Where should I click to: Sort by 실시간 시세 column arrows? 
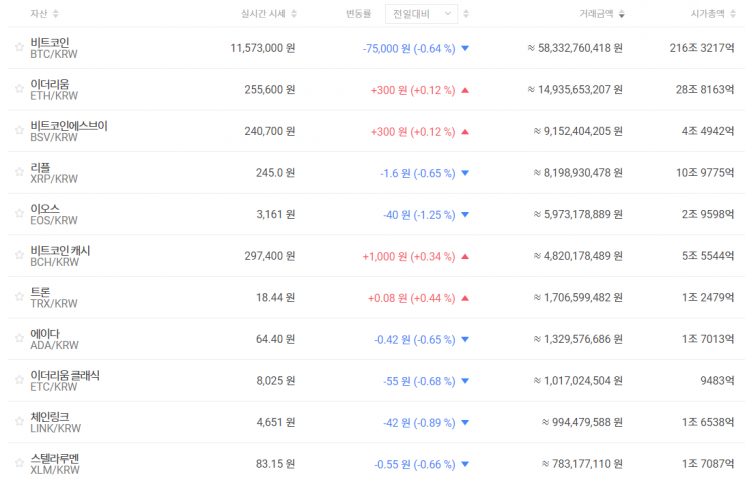[294, 14]
